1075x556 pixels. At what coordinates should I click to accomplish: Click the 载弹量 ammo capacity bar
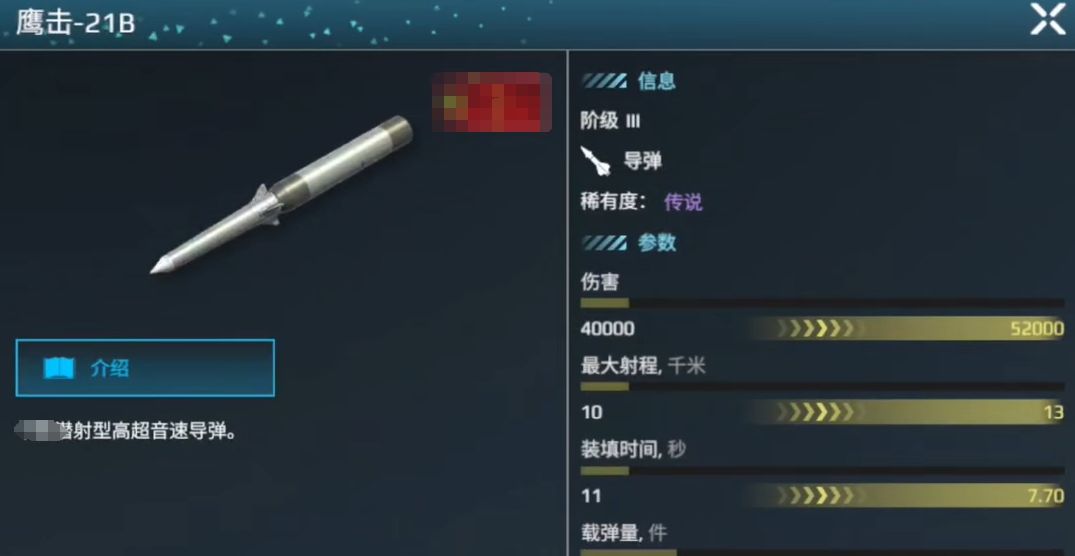(822, 553)
